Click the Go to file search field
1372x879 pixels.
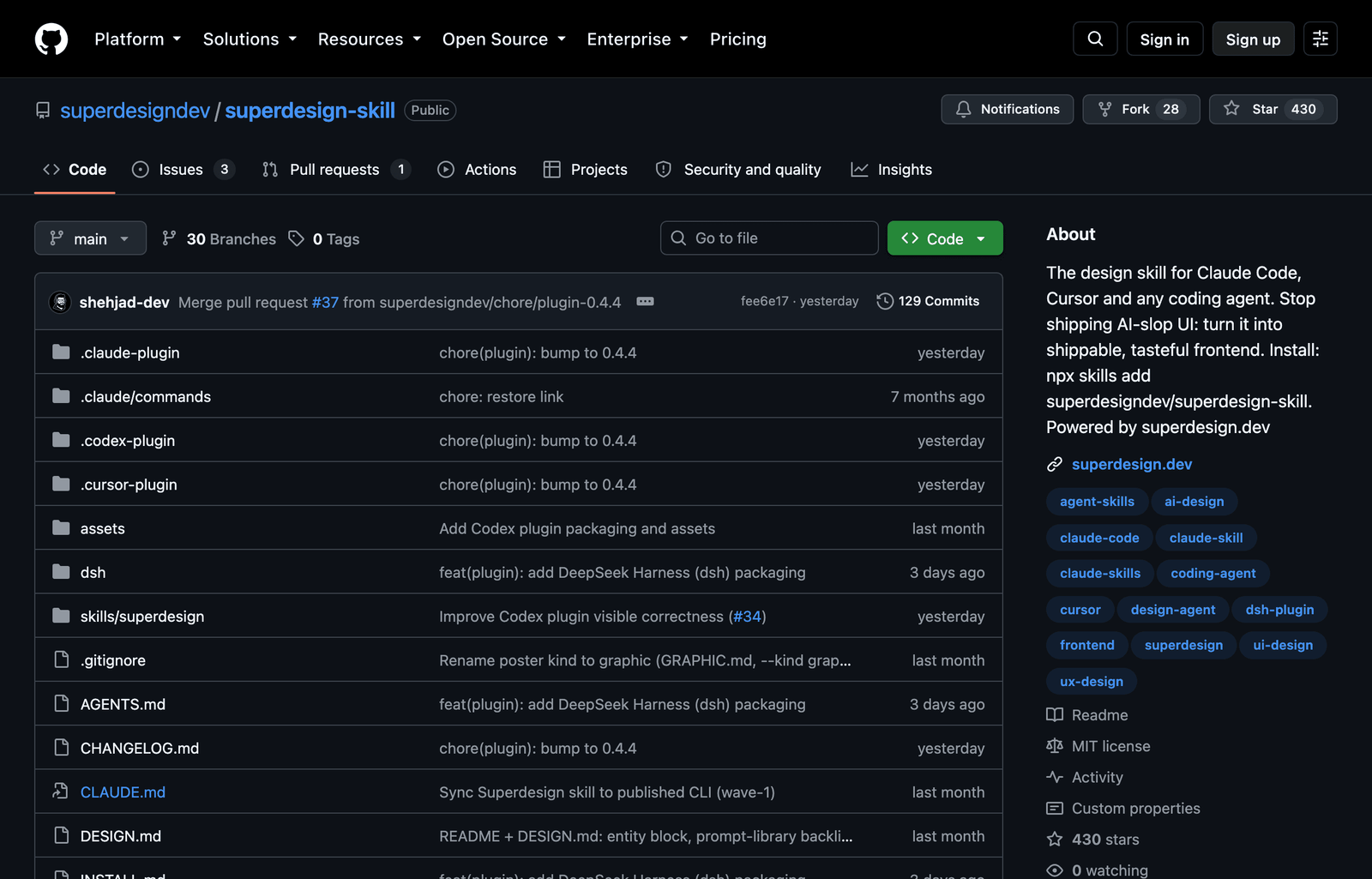pos(769,238)
